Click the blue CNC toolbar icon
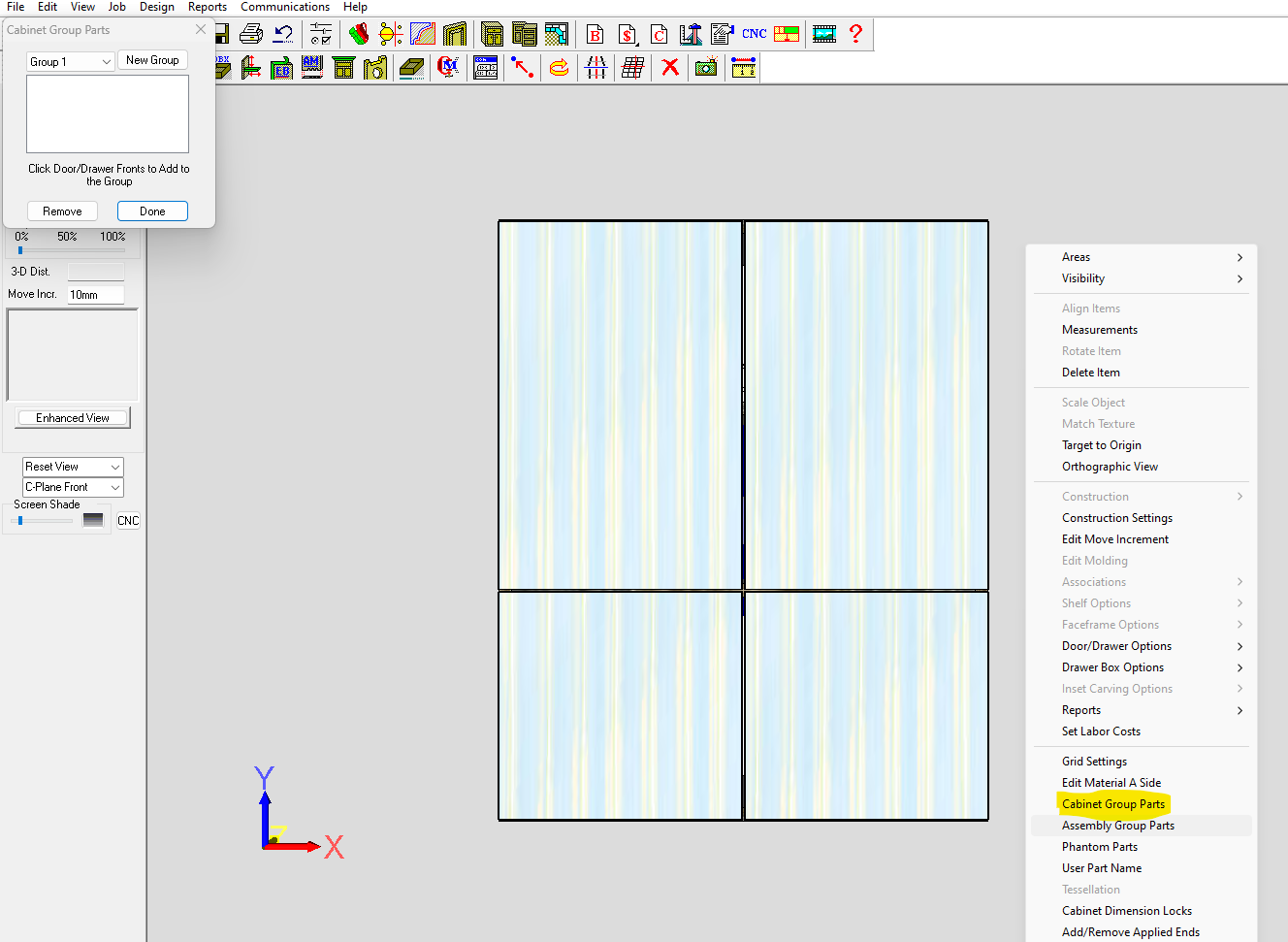 755,34
